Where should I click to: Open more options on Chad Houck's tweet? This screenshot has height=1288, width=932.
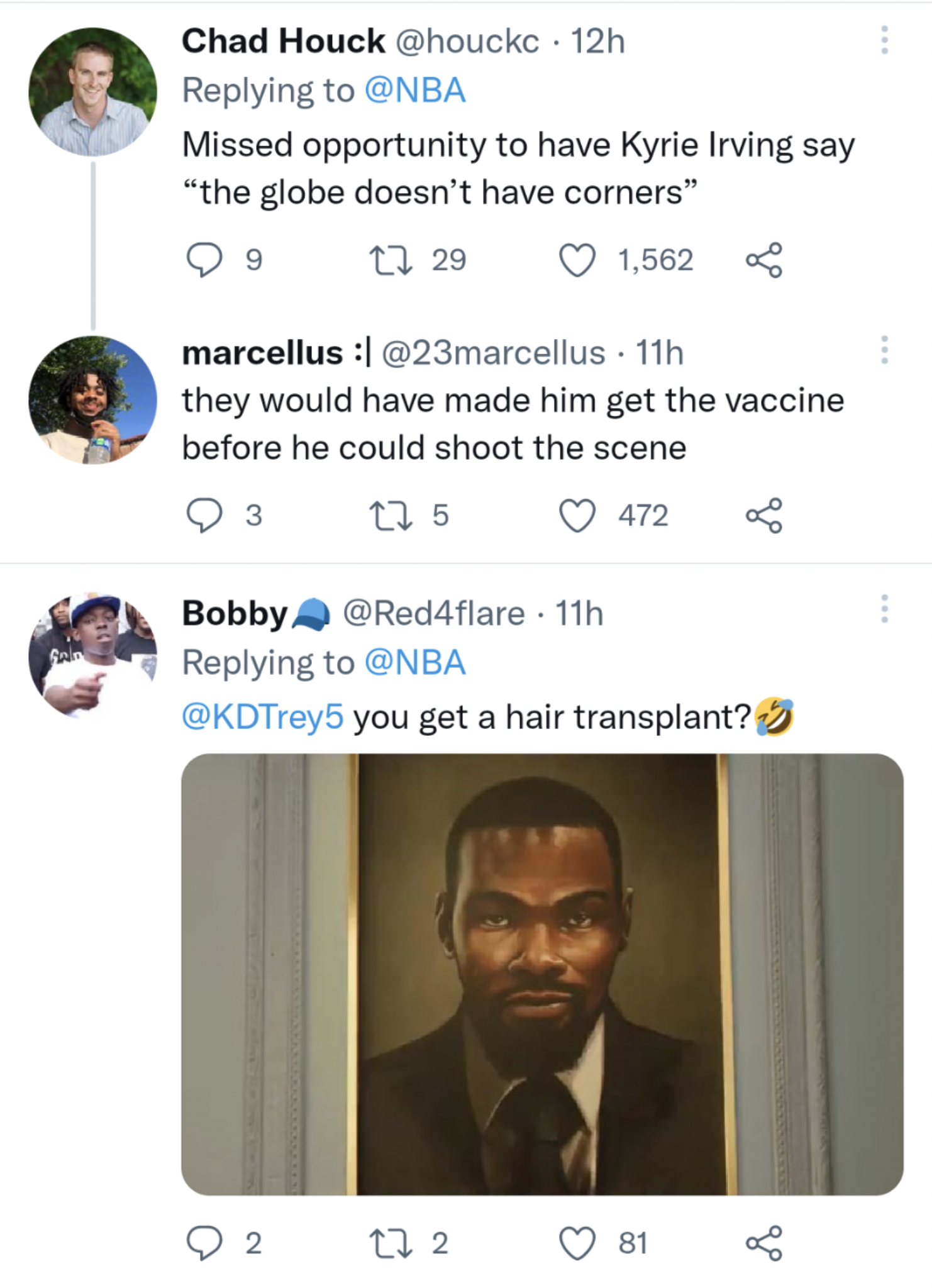tap(884, 40)
